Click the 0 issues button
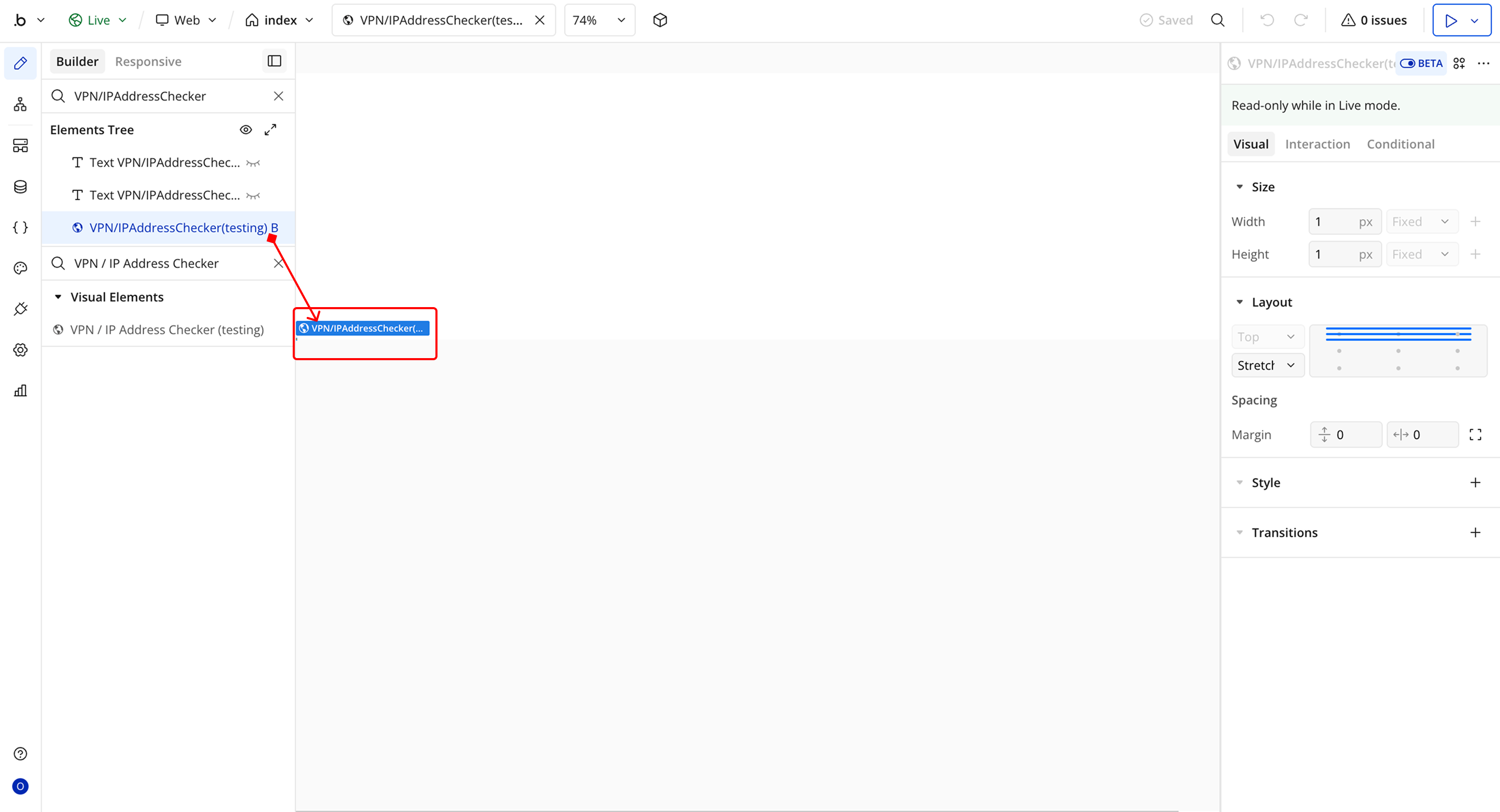 click(x=1374, y=20)
